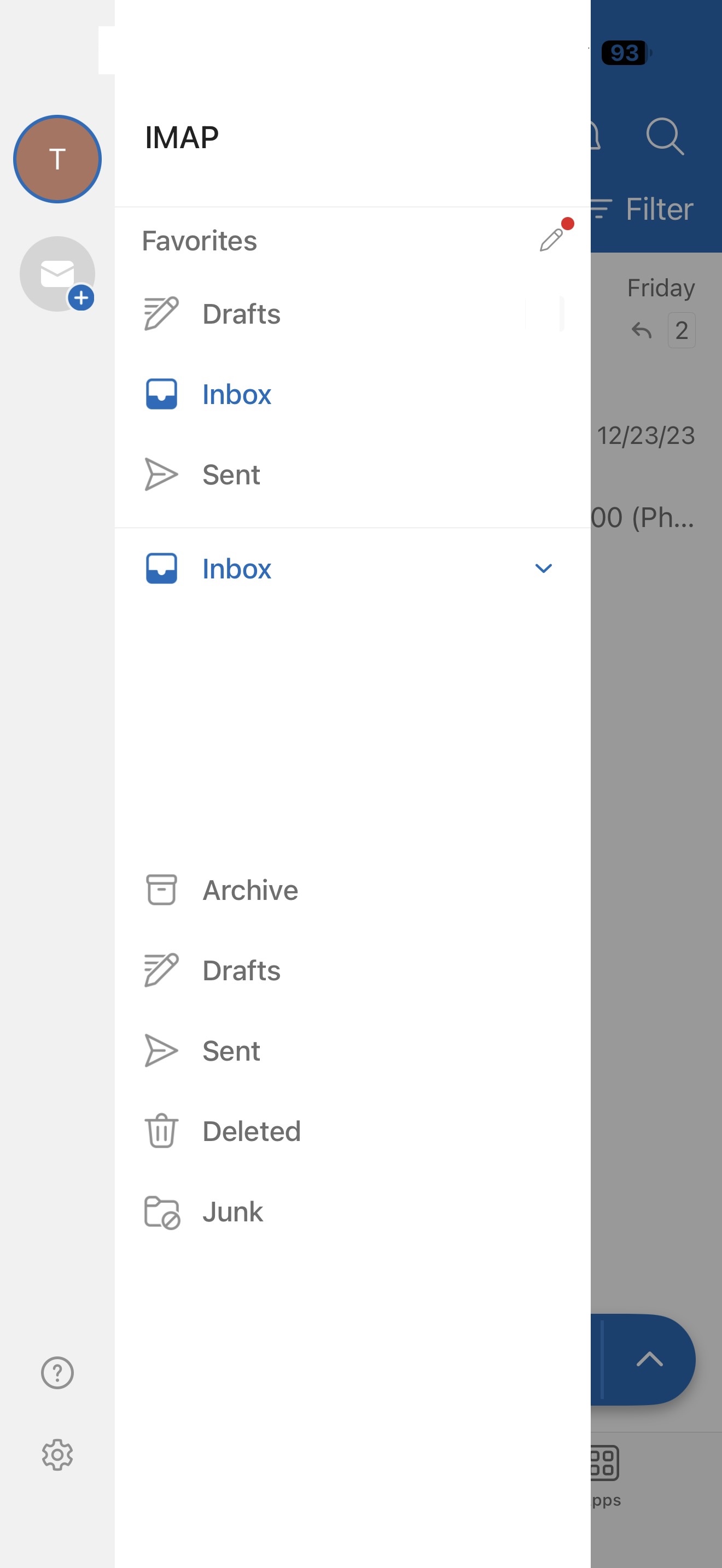This screenshot has width=722, height=1568.
Task: Tap the search magnifier icon
Action: (x=665, y=137)
